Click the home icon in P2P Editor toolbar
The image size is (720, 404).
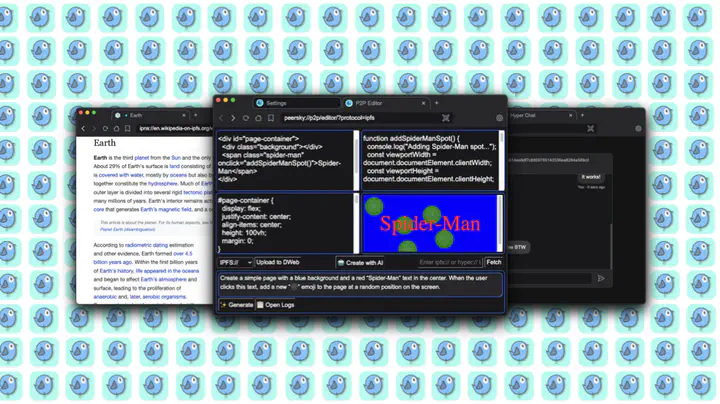click(258, 118)
